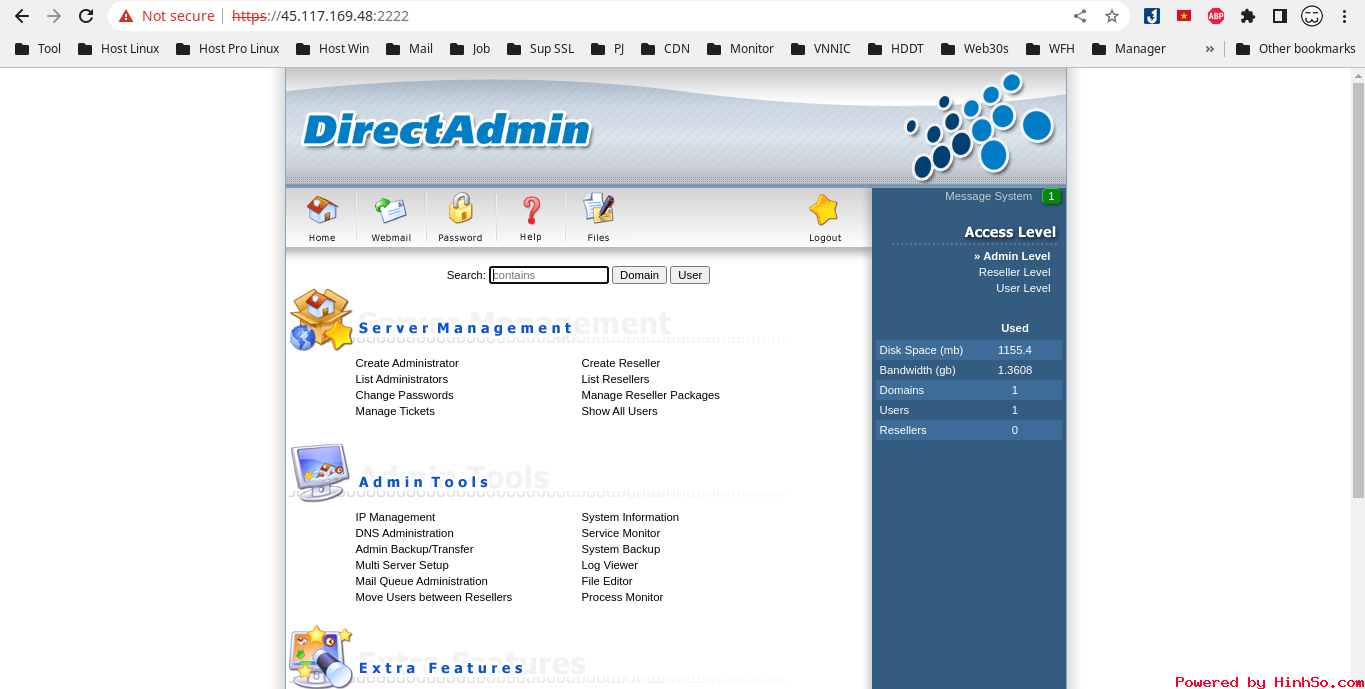Image resolution: width=1365 pixels, height=689 pixels.
Task: Click the DirectAdmin logo
Action: (x=446, y=130)
